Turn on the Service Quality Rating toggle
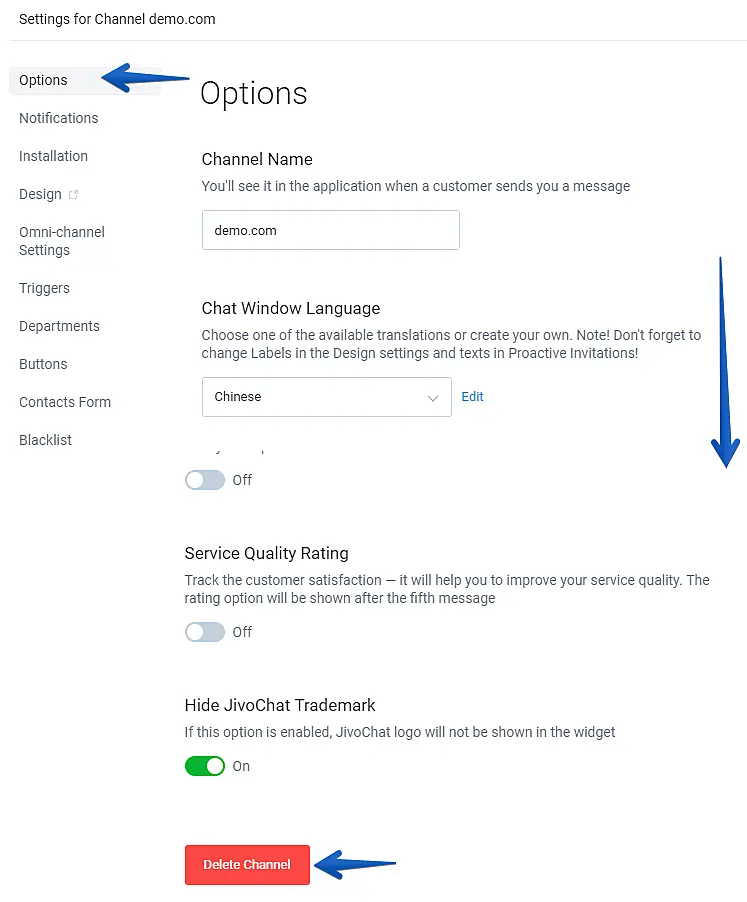 (x=205, y=632)
